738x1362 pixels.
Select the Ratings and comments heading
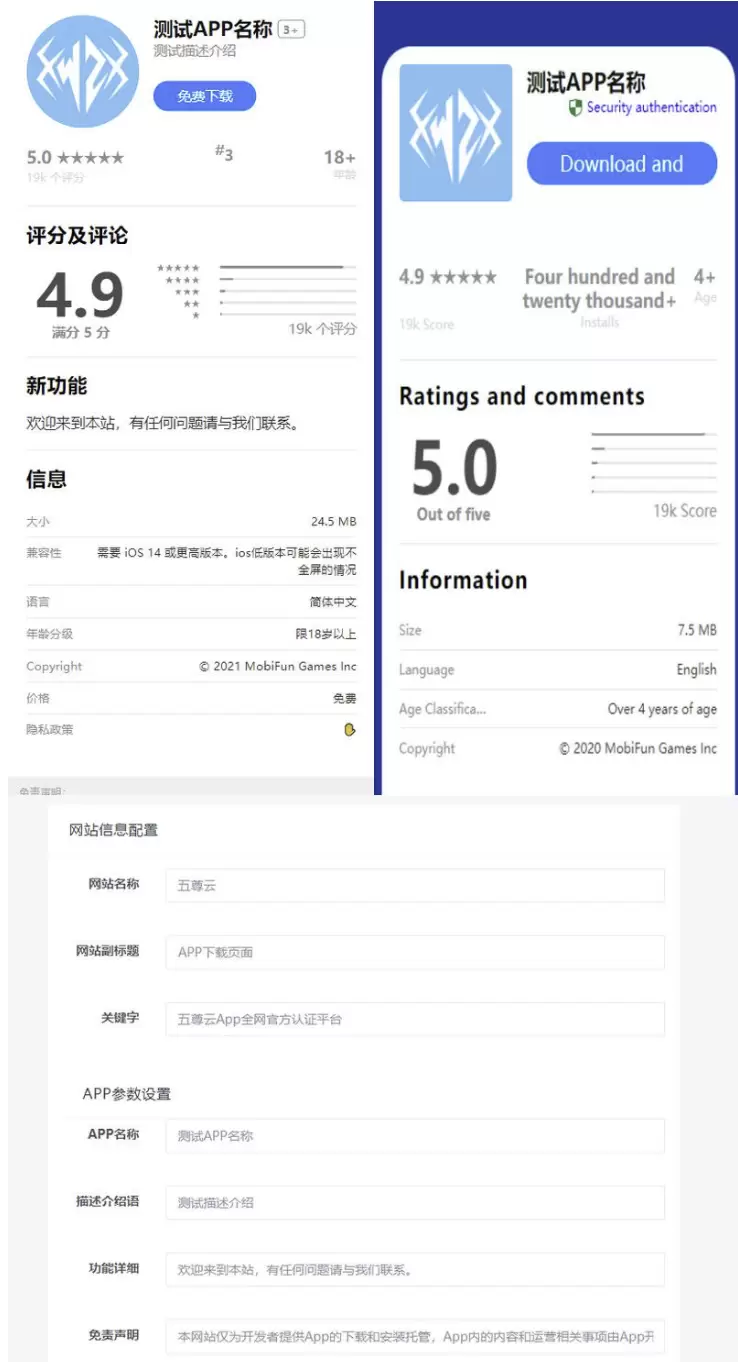tap(522, 396)
